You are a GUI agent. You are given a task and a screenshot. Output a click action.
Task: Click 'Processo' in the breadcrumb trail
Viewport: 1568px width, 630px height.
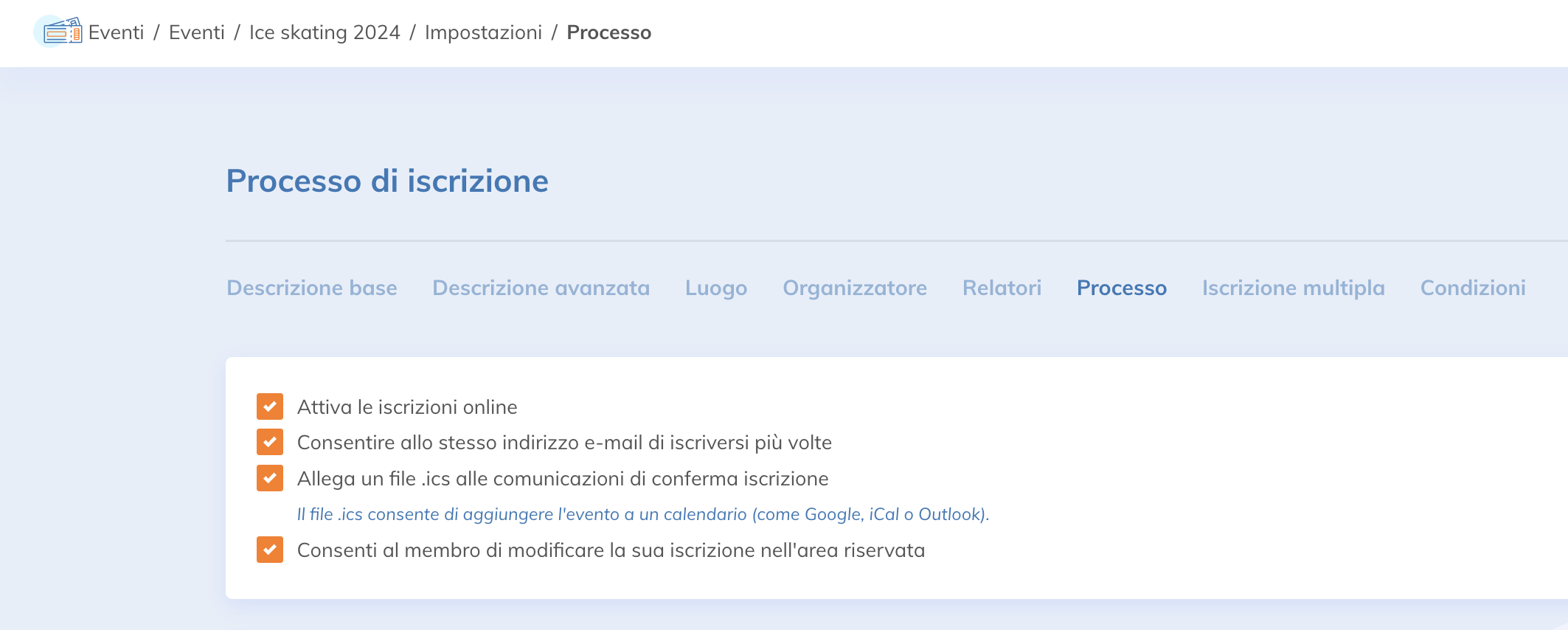608,32
